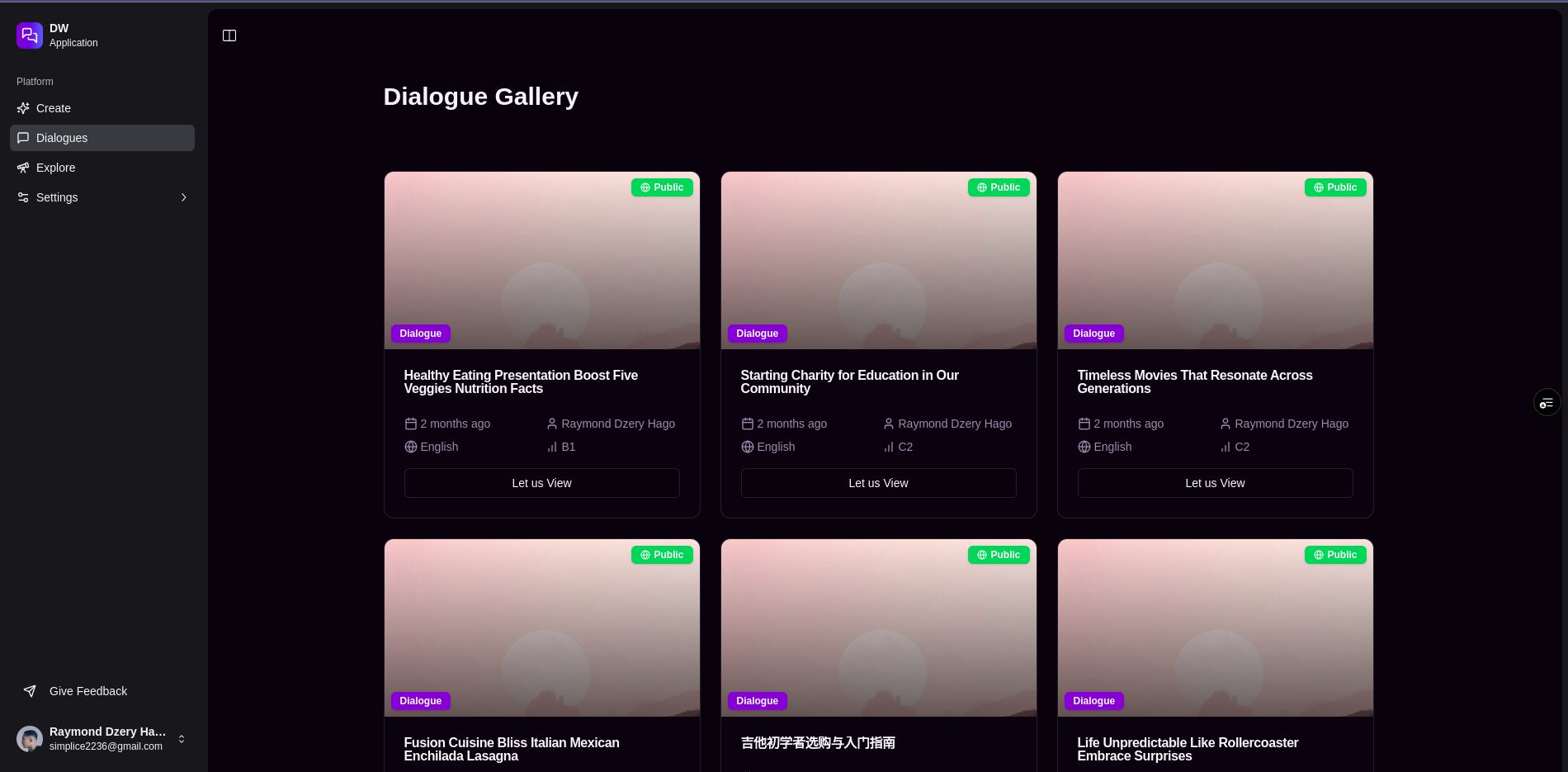Click Let us View on Starting Charity card

point(879,483)
